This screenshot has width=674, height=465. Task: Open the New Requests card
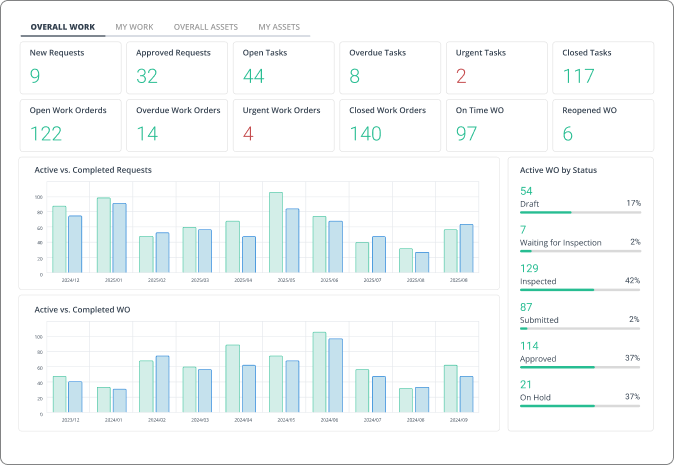[71, 67]
